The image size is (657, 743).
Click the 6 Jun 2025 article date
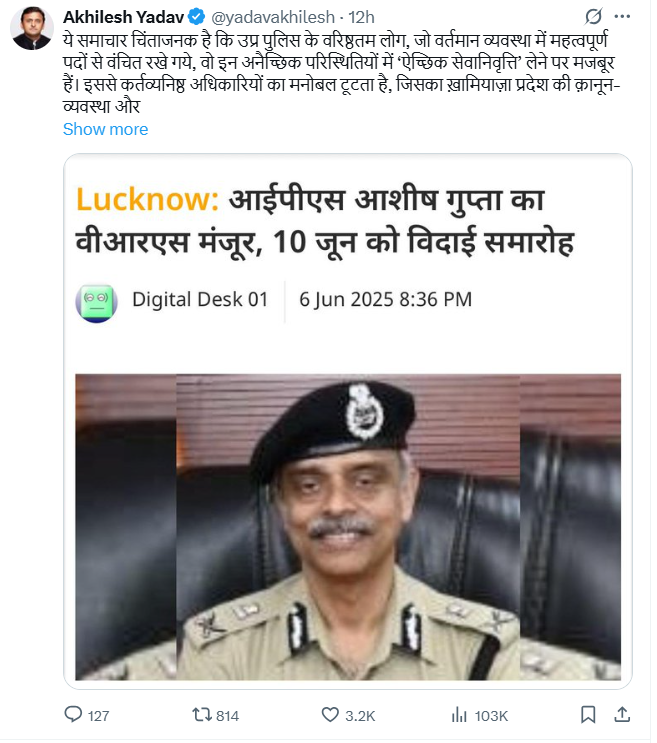point(386,299)
